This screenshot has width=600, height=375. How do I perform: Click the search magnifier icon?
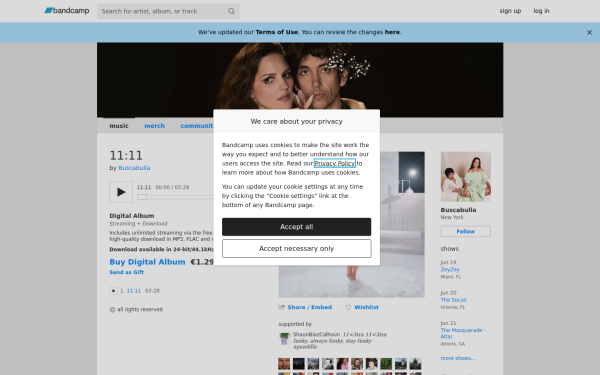click(231, 11)
